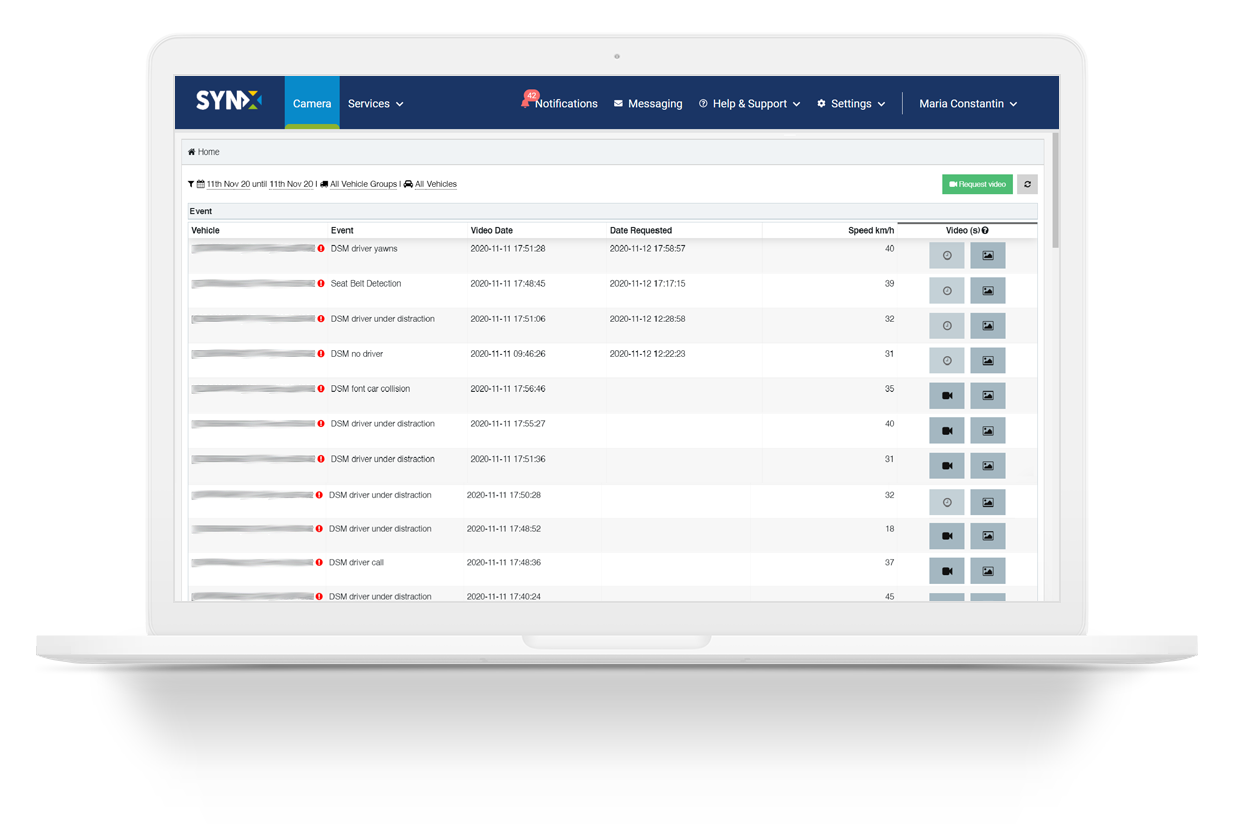Click red alert icon beside DSM driver call
The image size is (1241, 830).
[x=319, y=563]
